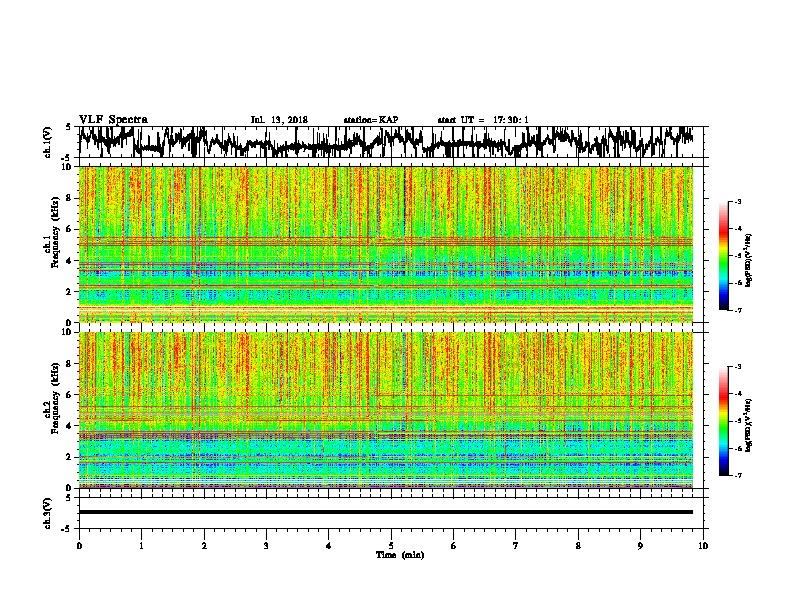Click the "ch.1(V)" waveform axis label

pos(47,142)
